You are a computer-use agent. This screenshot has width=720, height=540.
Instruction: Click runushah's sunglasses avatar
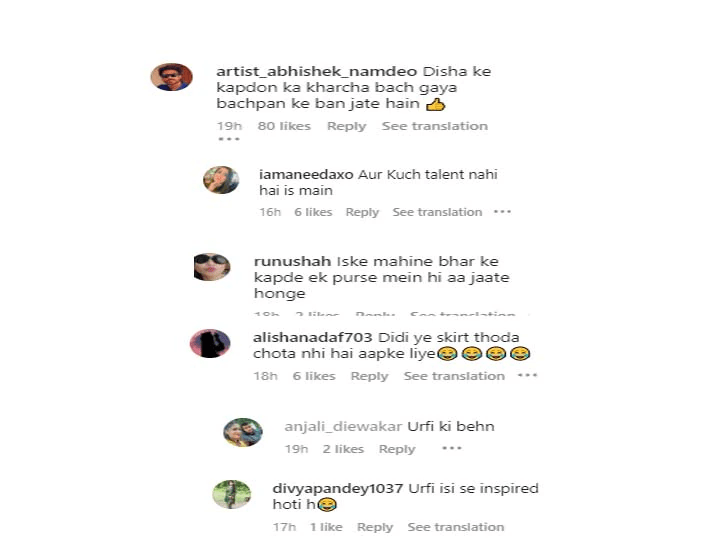coord(212,267)
